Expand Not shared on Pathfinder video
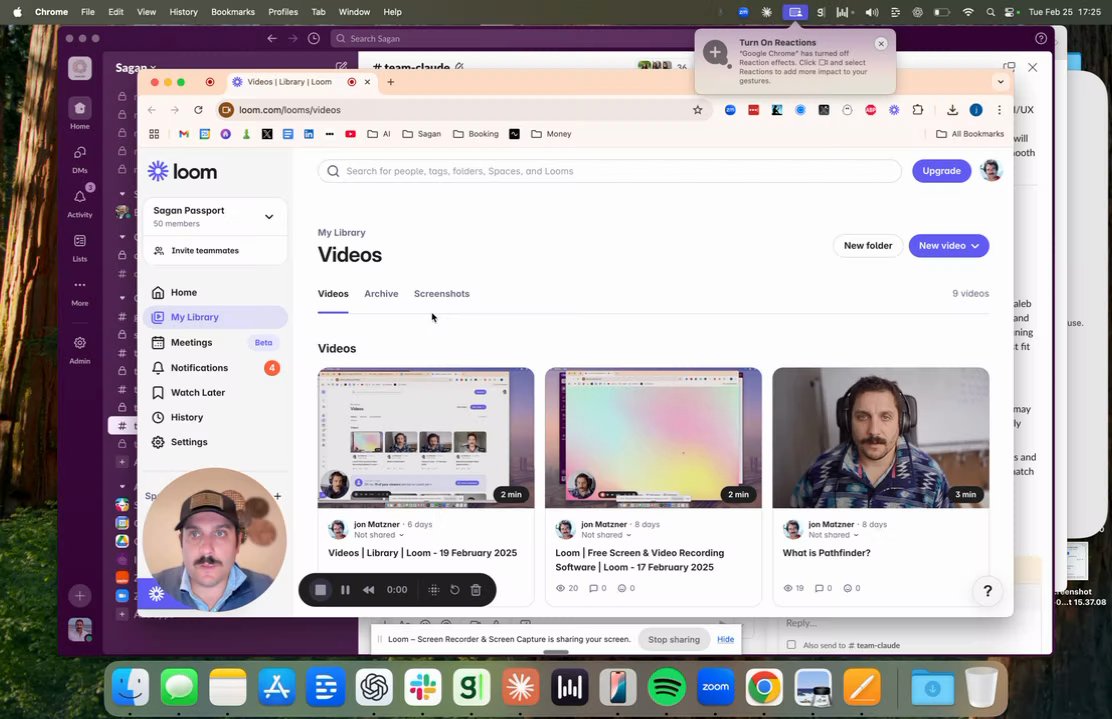 [x=833, y=535]
